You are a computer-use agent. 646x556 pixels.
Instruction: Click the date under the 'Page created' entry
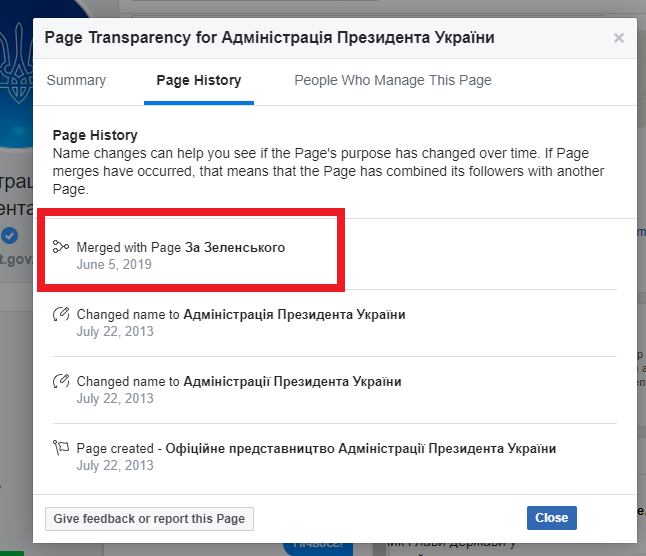pos(115,466)
